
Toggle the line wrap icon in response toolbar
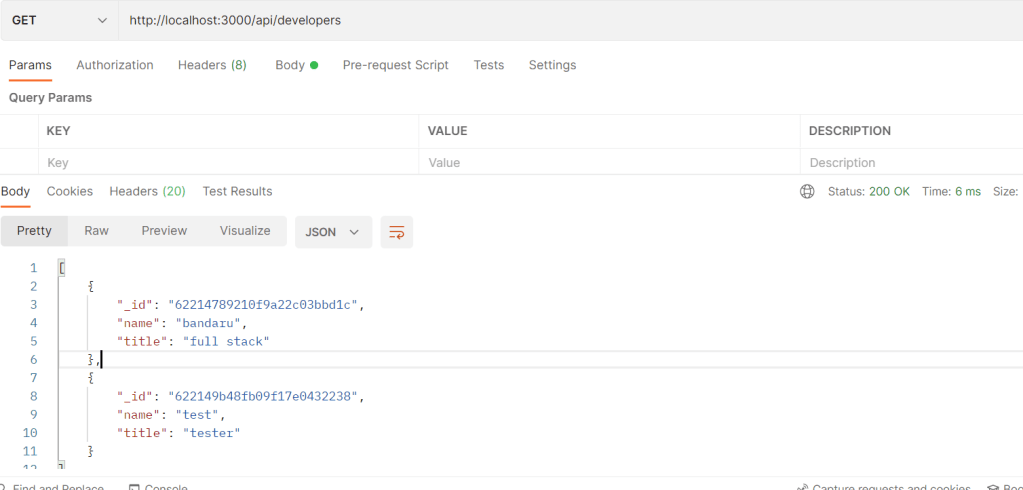397,231
